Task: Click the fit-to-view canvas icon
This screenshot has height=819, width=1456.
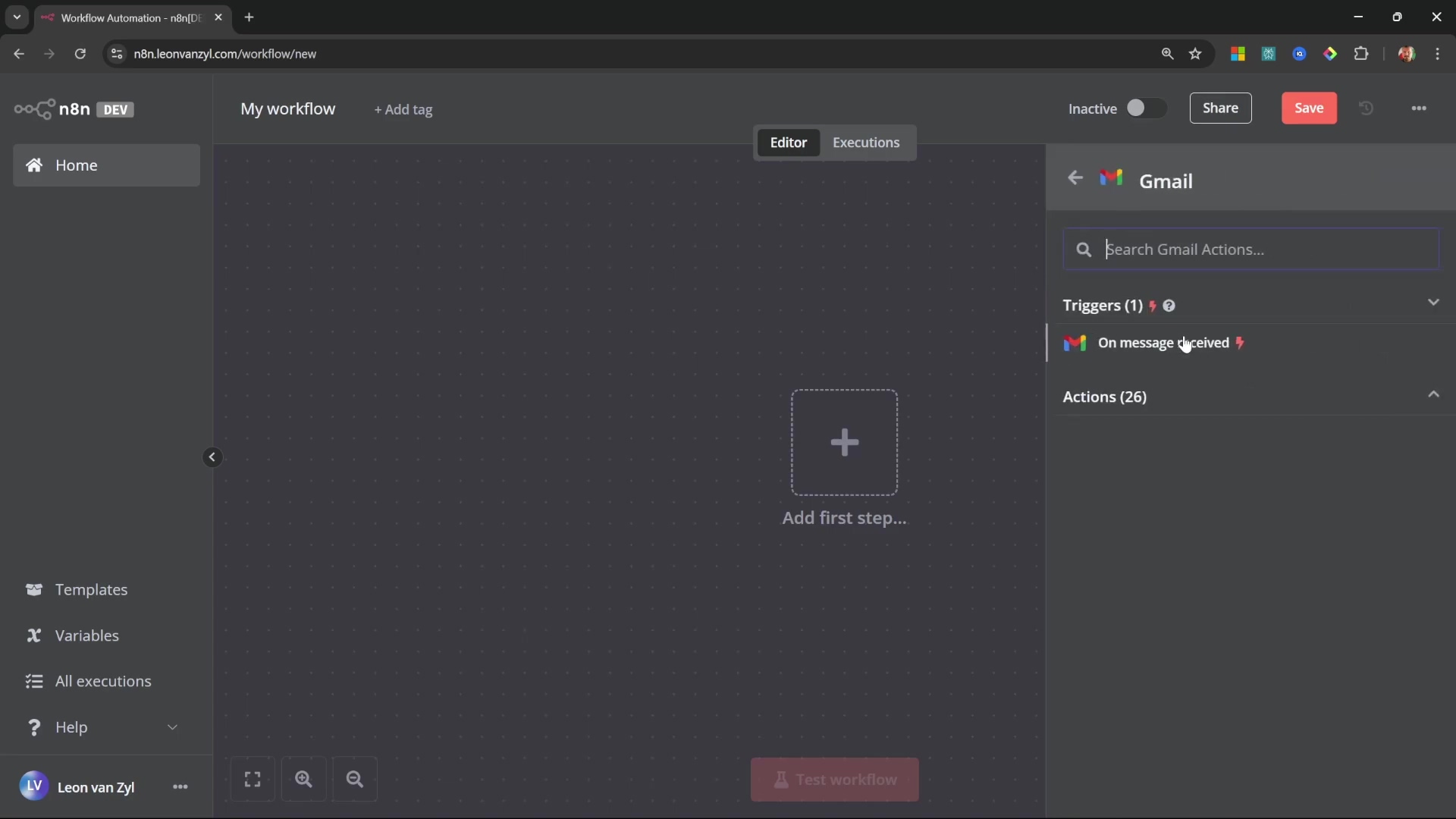Action: pos(253,780)
